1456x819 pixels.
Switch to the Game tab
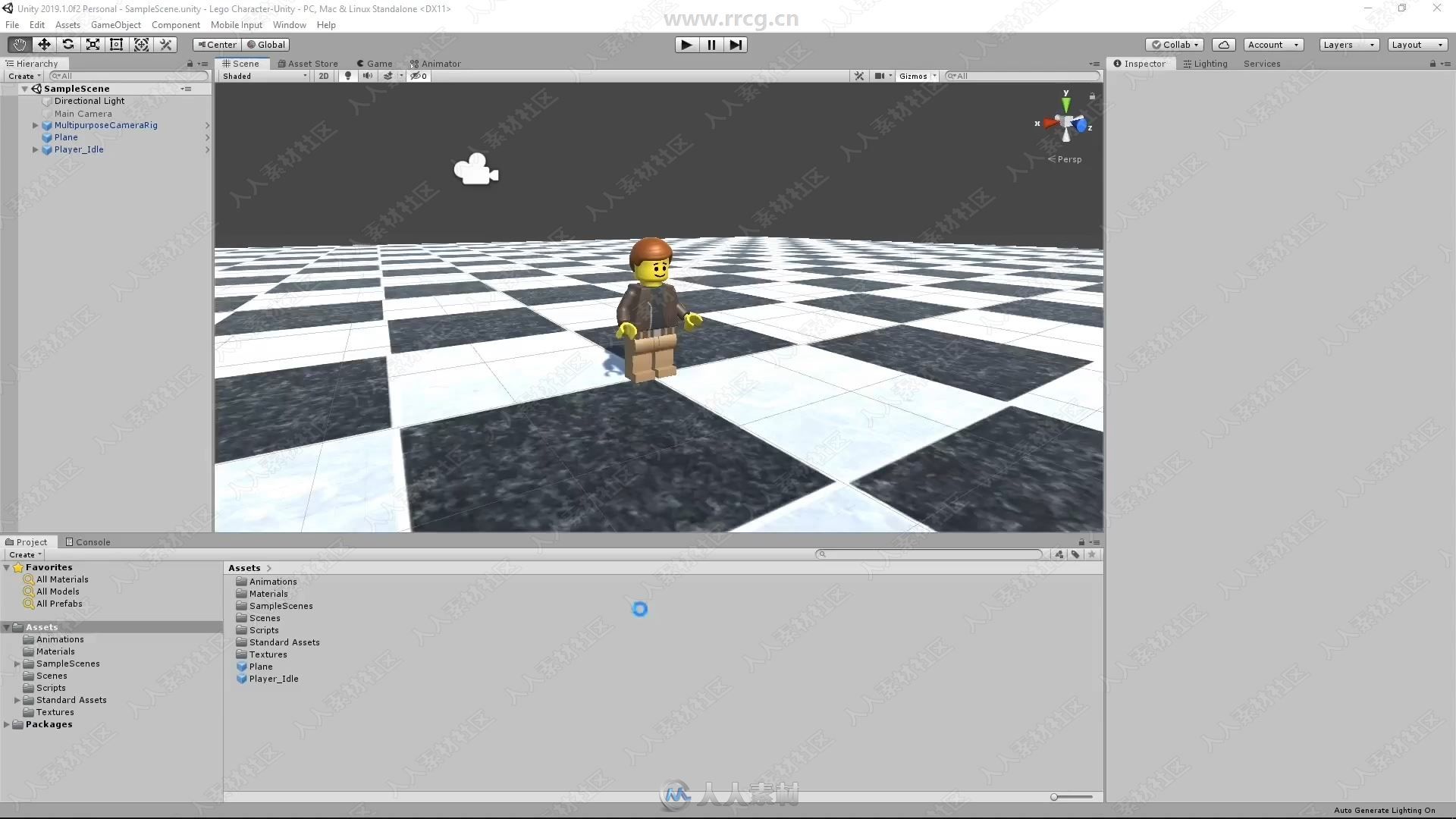[375, 64]
